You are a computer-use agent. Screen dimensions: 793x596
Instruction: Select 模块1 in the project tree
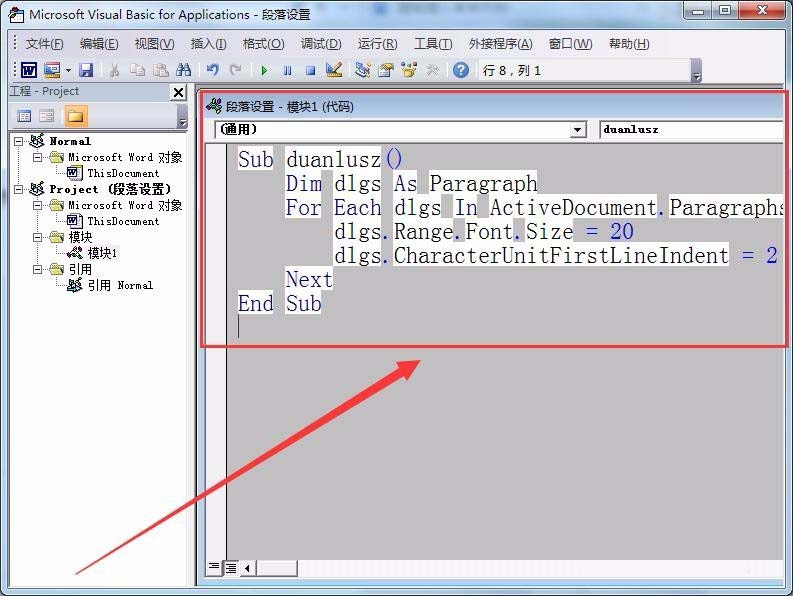click(x=102, y=253)
